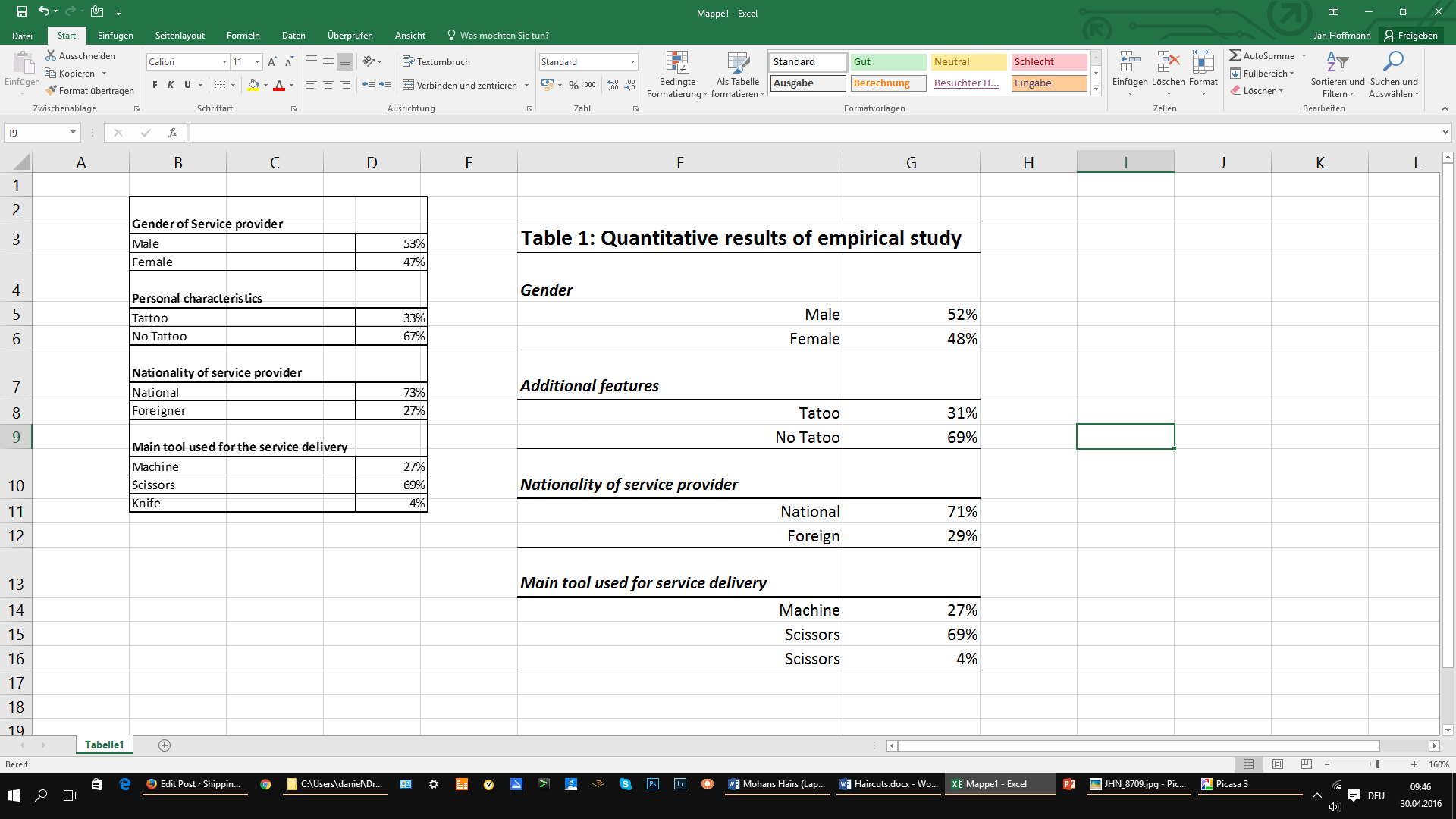Image resolution: width=1456 pixels, height=819 pixels.
Task: Click the insert function fx icon
Action: coord(173,133)
